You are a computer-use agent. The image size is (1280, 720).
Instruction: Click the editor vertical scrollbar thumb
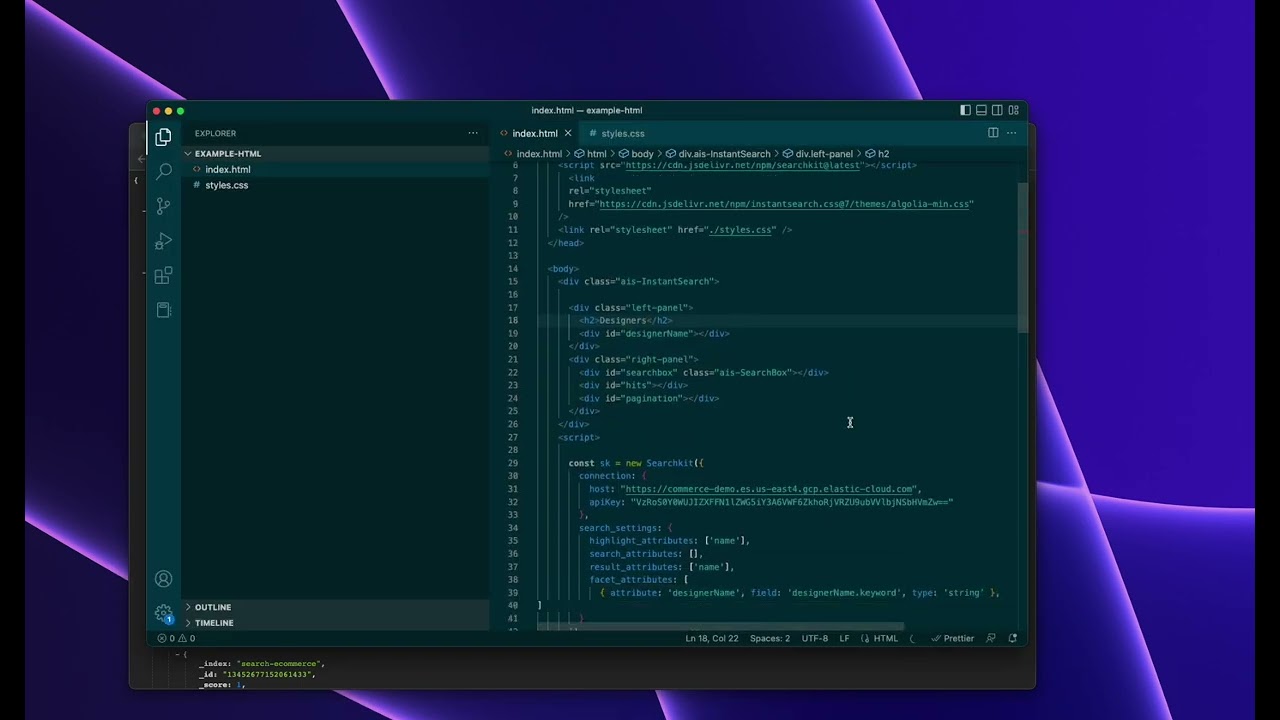(x=1022, y=258)
